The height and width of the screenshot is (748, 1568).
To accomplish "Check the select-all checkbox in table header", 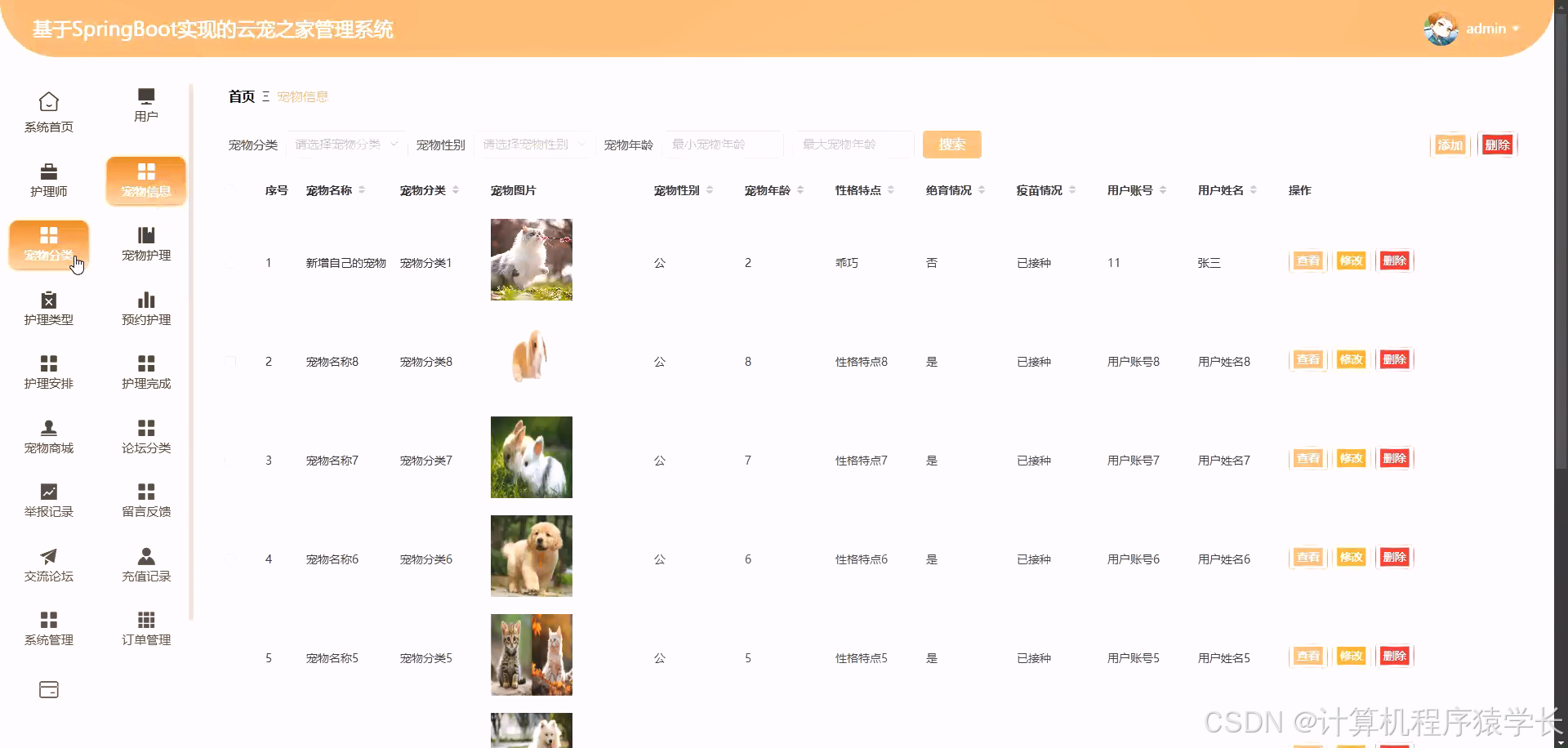I will click(x=231, y=189).
